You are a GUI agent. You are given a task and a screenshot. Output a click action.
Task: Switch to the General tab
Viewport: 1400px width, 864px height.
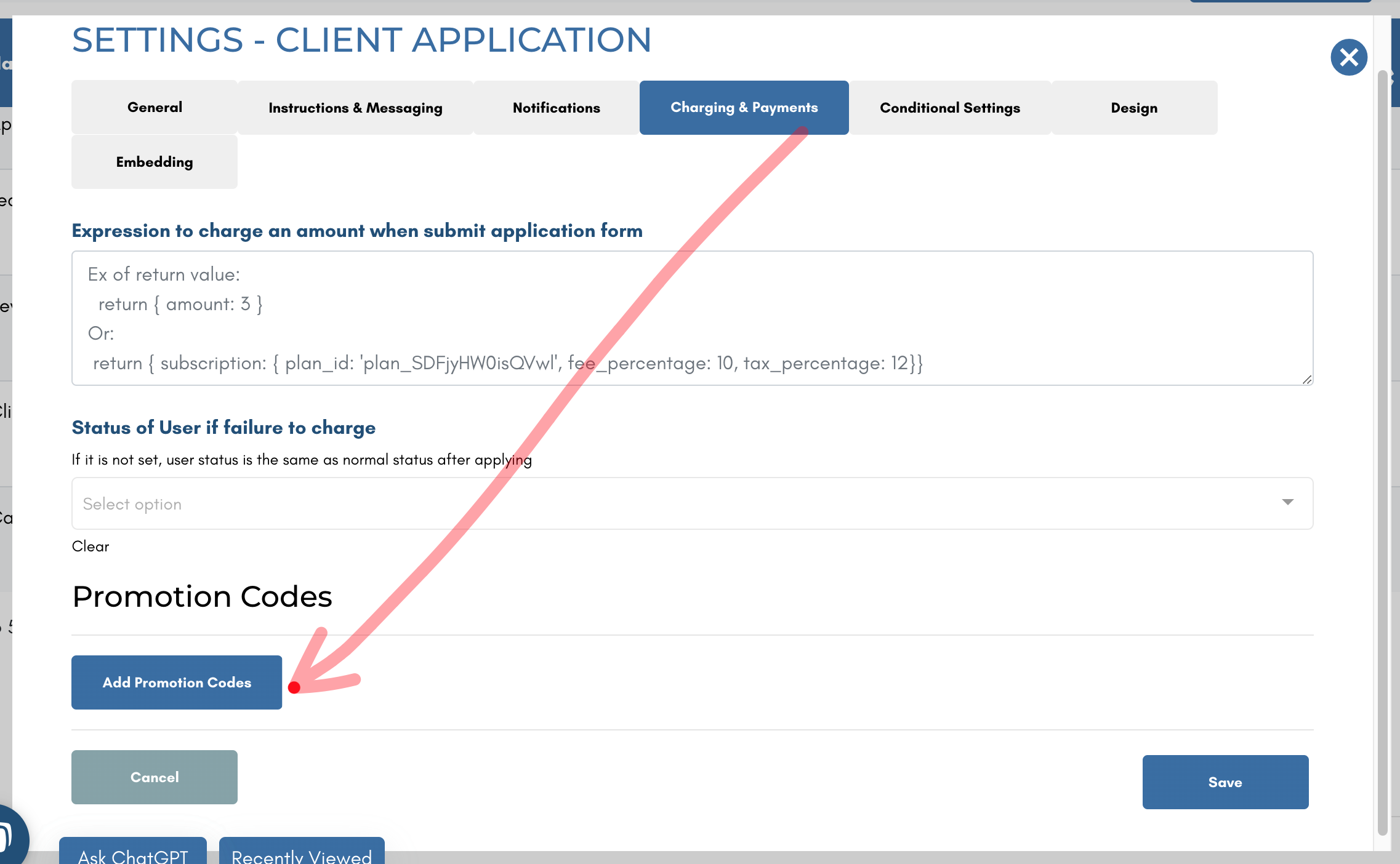[x=154, y=107]
